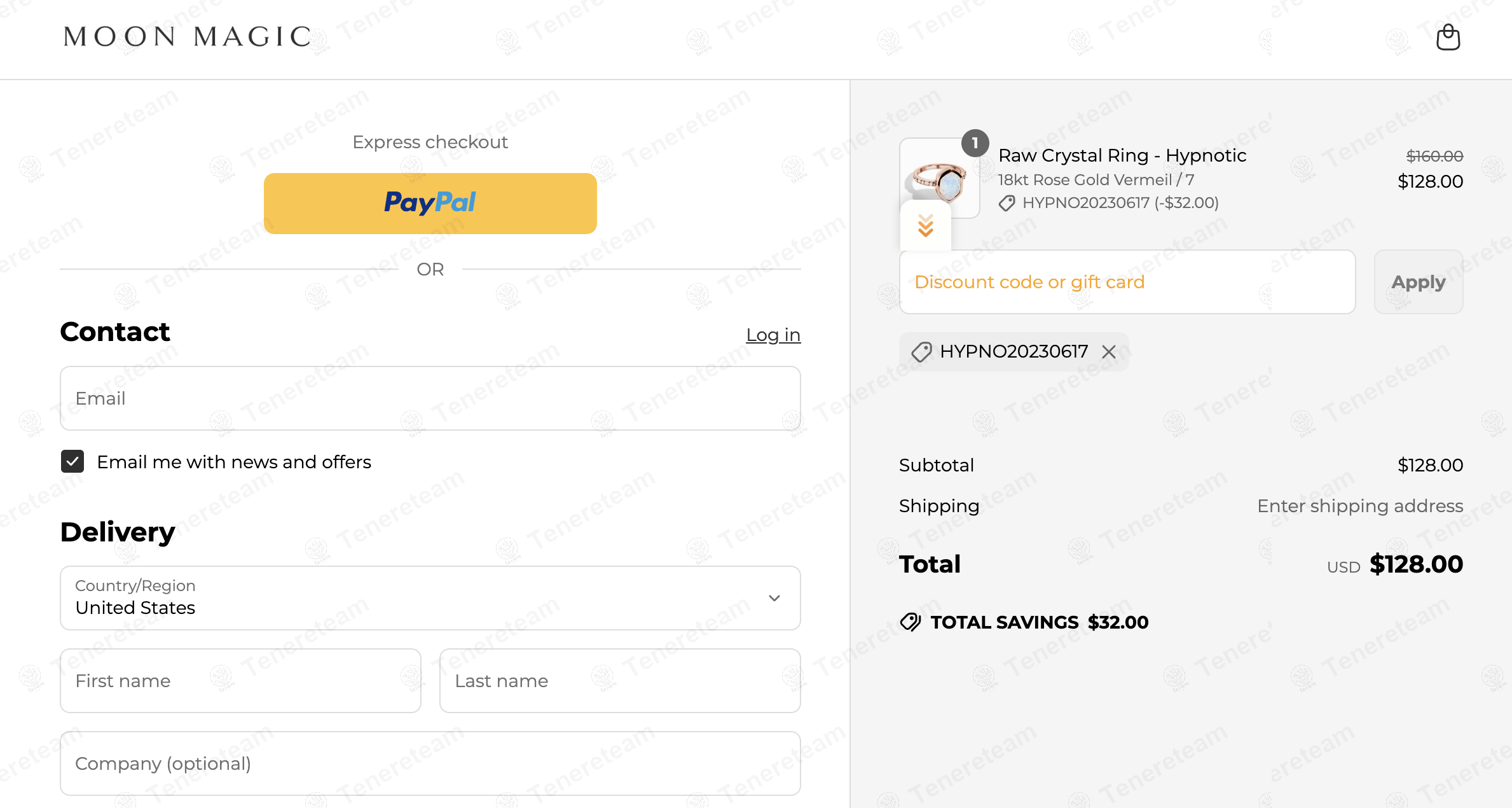1512x808 pixels.
Task: Click the tag icon in product line discount
Action: 1007,203
